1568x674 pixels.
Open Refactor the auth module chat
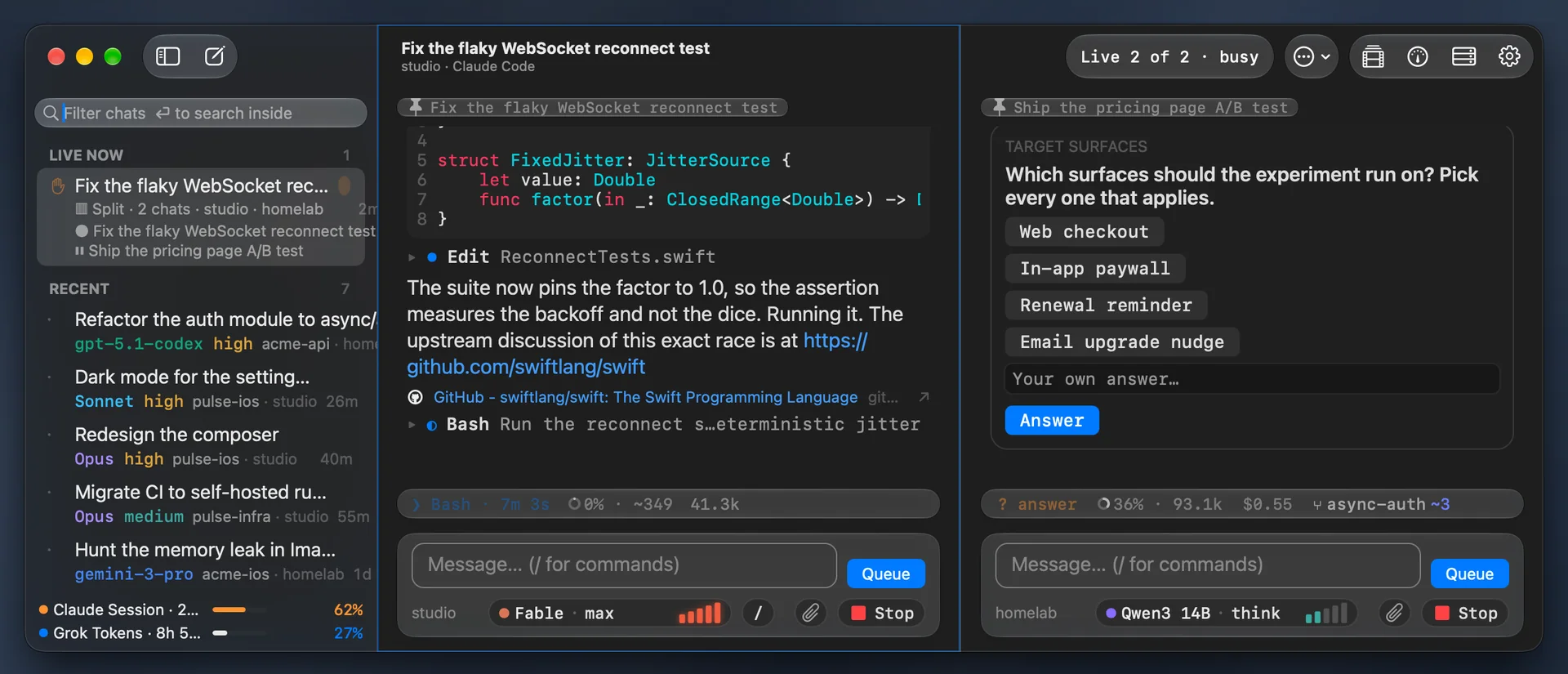208,331
